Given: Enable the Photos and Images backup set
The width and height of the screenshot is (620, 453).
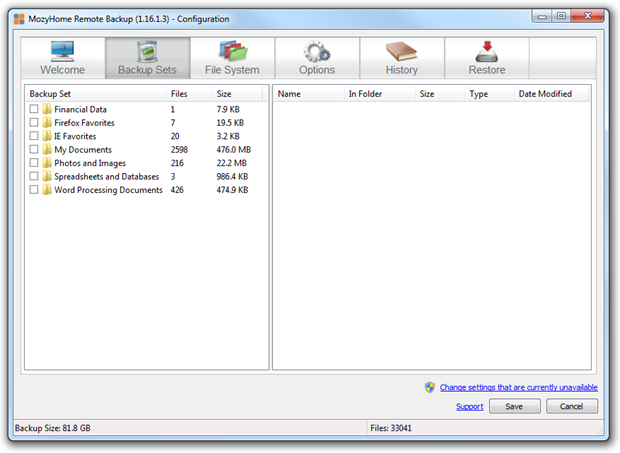Looking at the screenshot, I should pos(34,162).
